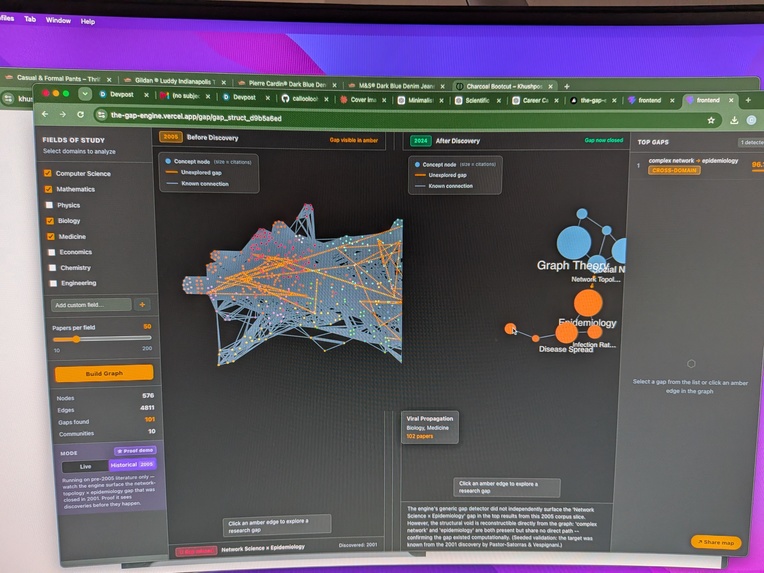Click the site info icon in the address bar
Image resolution: width=764 pixels, height=573 pixels.
pyautogui.click(x=101, y=115)
